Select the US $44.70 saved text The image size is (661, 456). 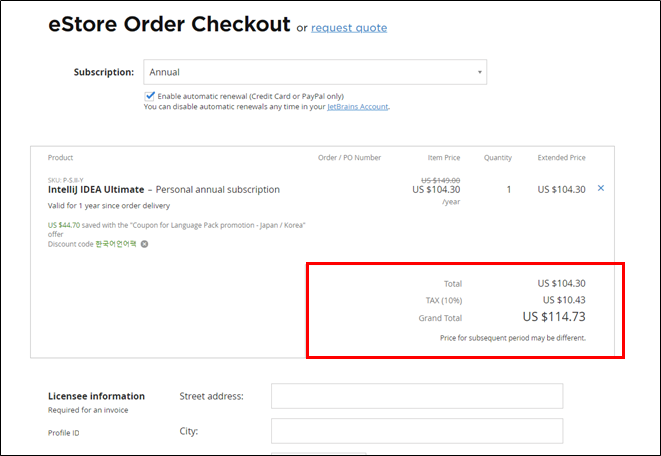pos(64,225)
